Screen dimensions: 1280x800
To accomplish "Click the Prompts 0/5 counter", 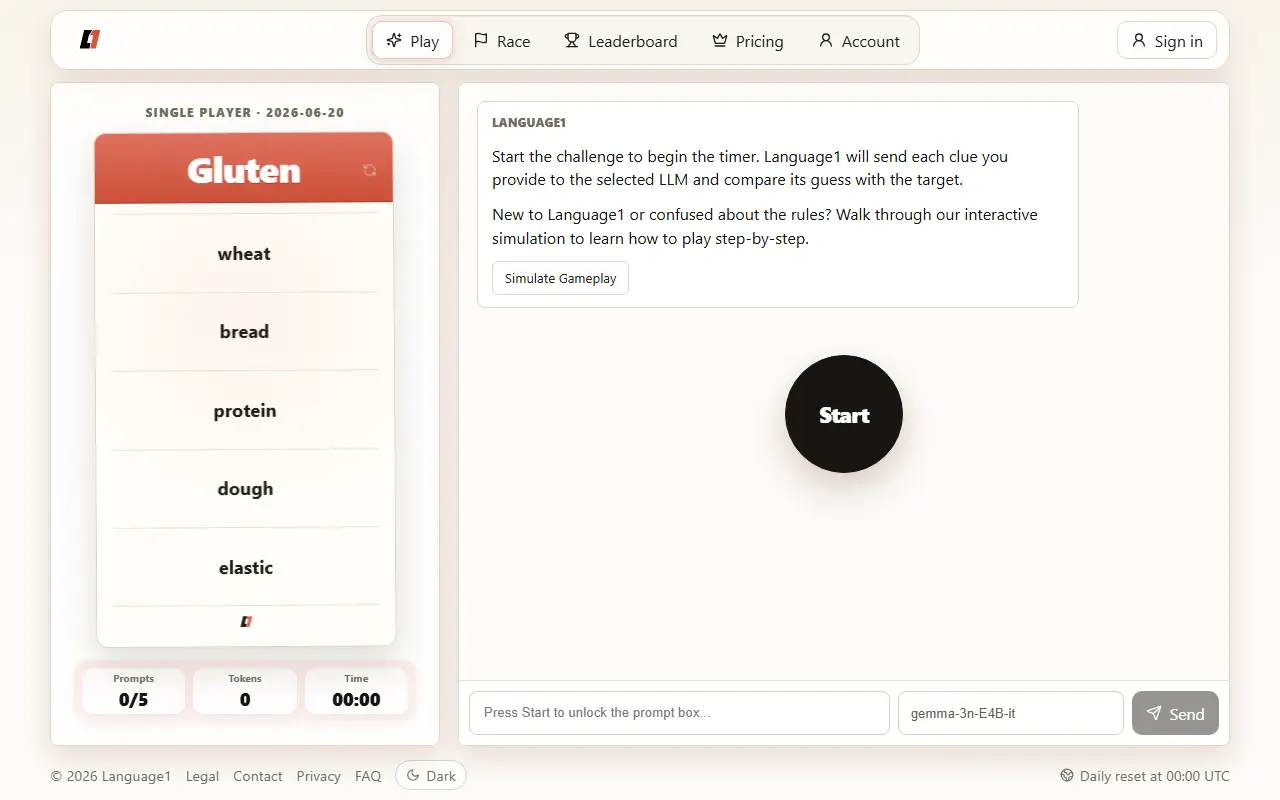I will tap(133, 691).
